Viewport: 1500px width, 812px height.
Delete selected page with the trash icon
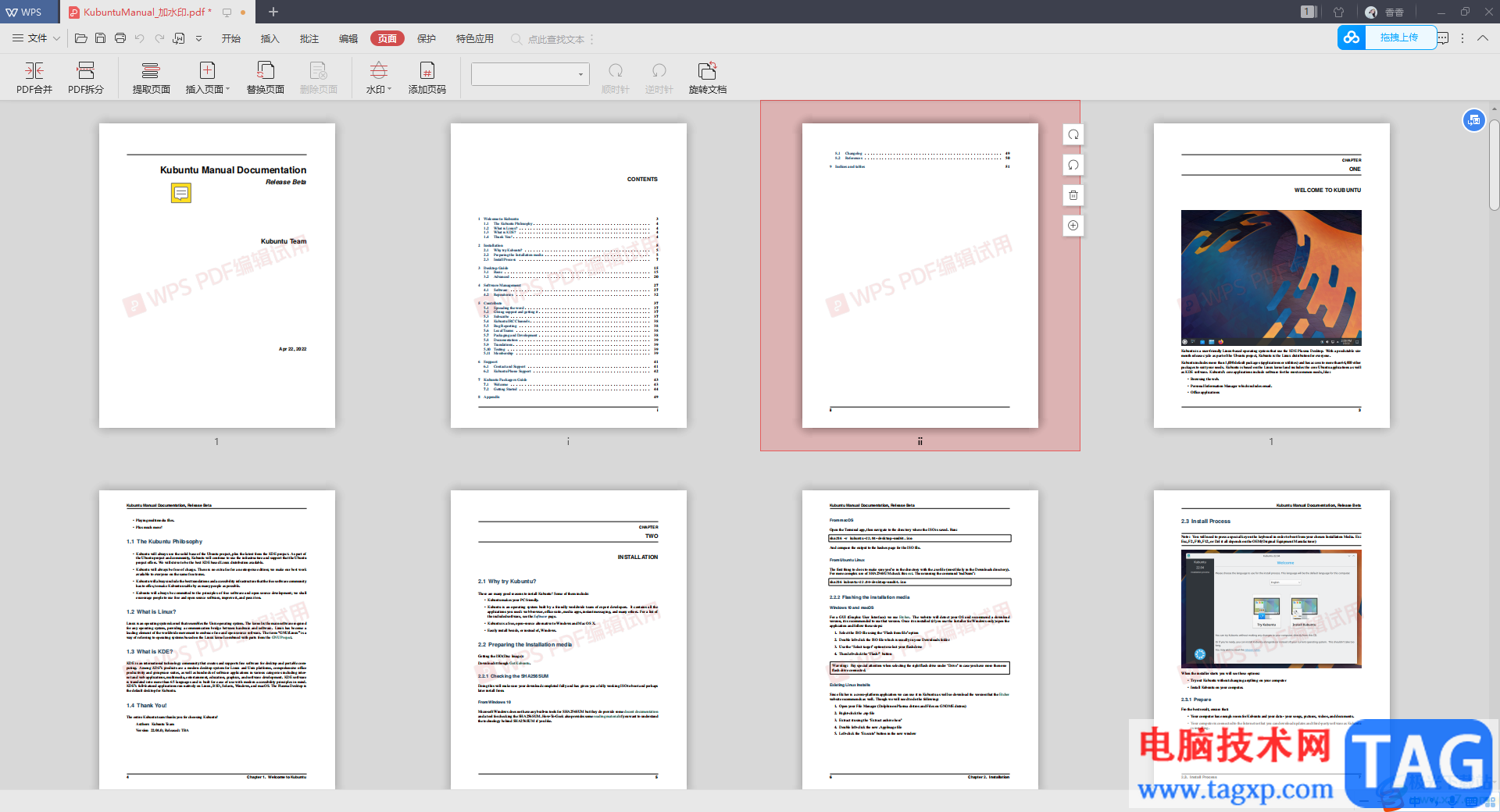[1073, 195]
